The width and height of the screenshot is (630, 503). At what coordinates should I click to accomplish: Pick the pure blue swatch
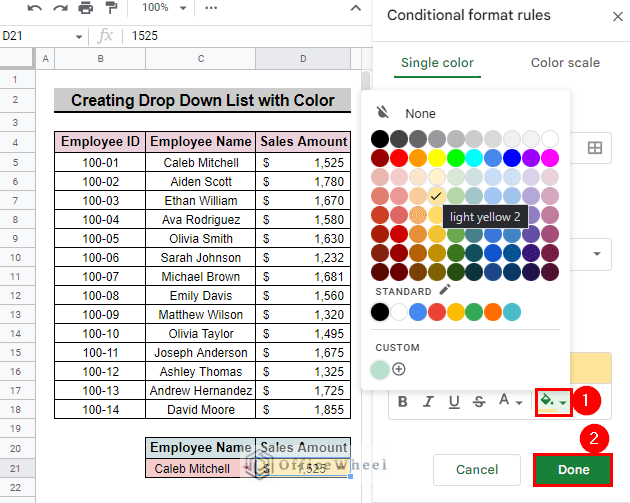(512, 158)
